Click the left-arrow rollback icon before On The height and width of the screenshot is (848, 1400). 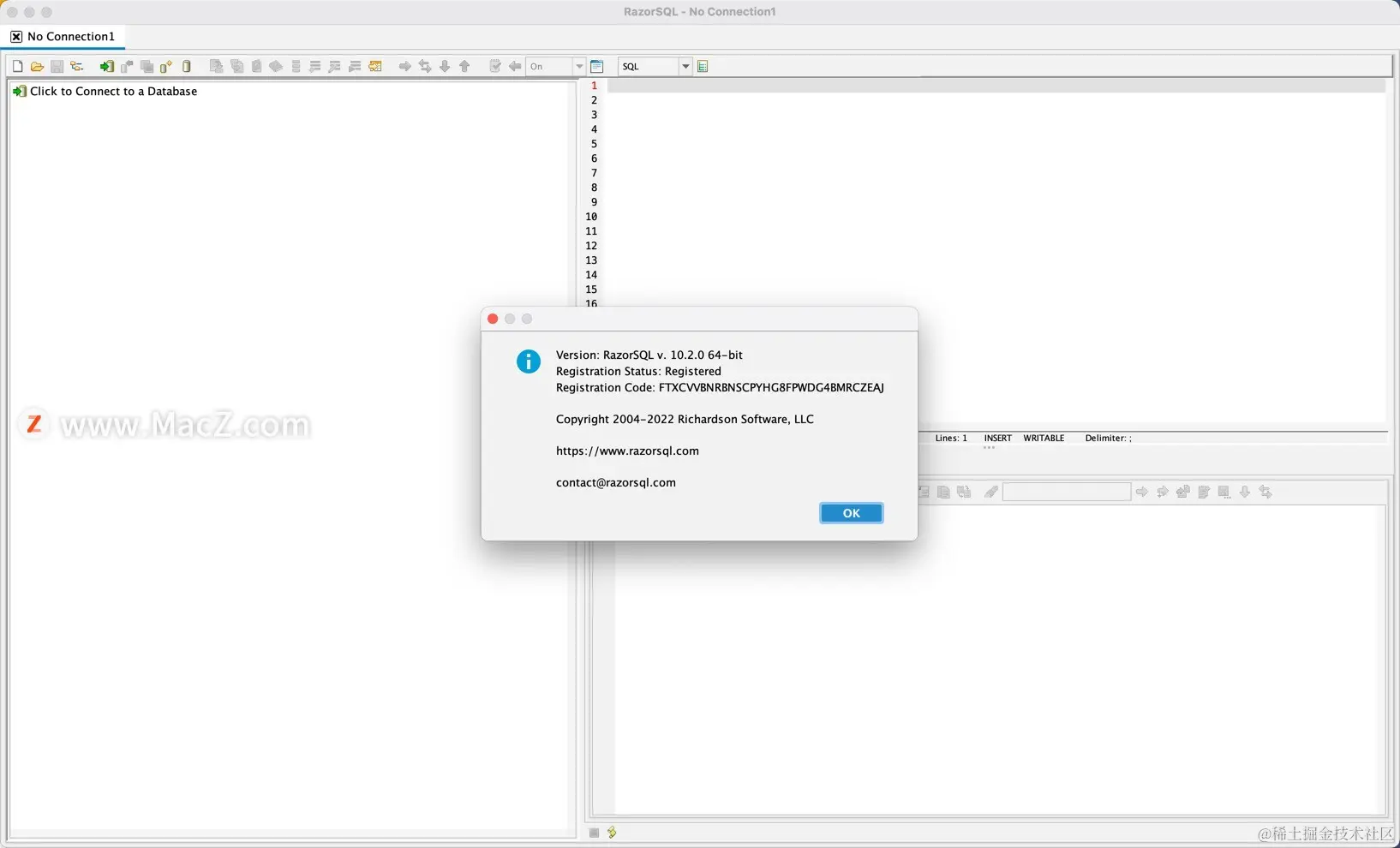click(515, 66)
